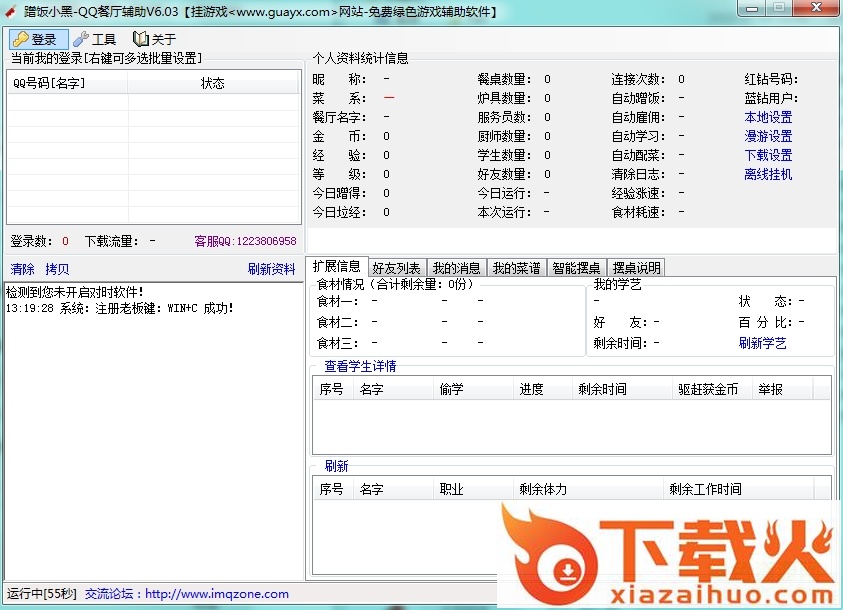
Task: Click the 剩余时间 column header
Action: tap(623, 389)
